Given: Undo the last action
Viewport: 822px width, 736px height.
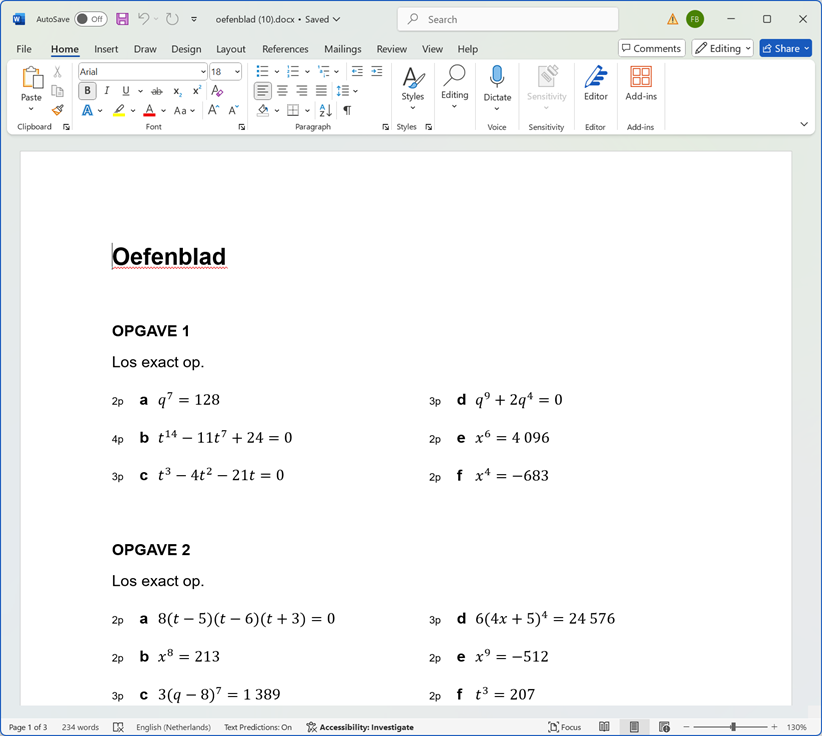Looking at the screenshot, I should coord(144,19).
